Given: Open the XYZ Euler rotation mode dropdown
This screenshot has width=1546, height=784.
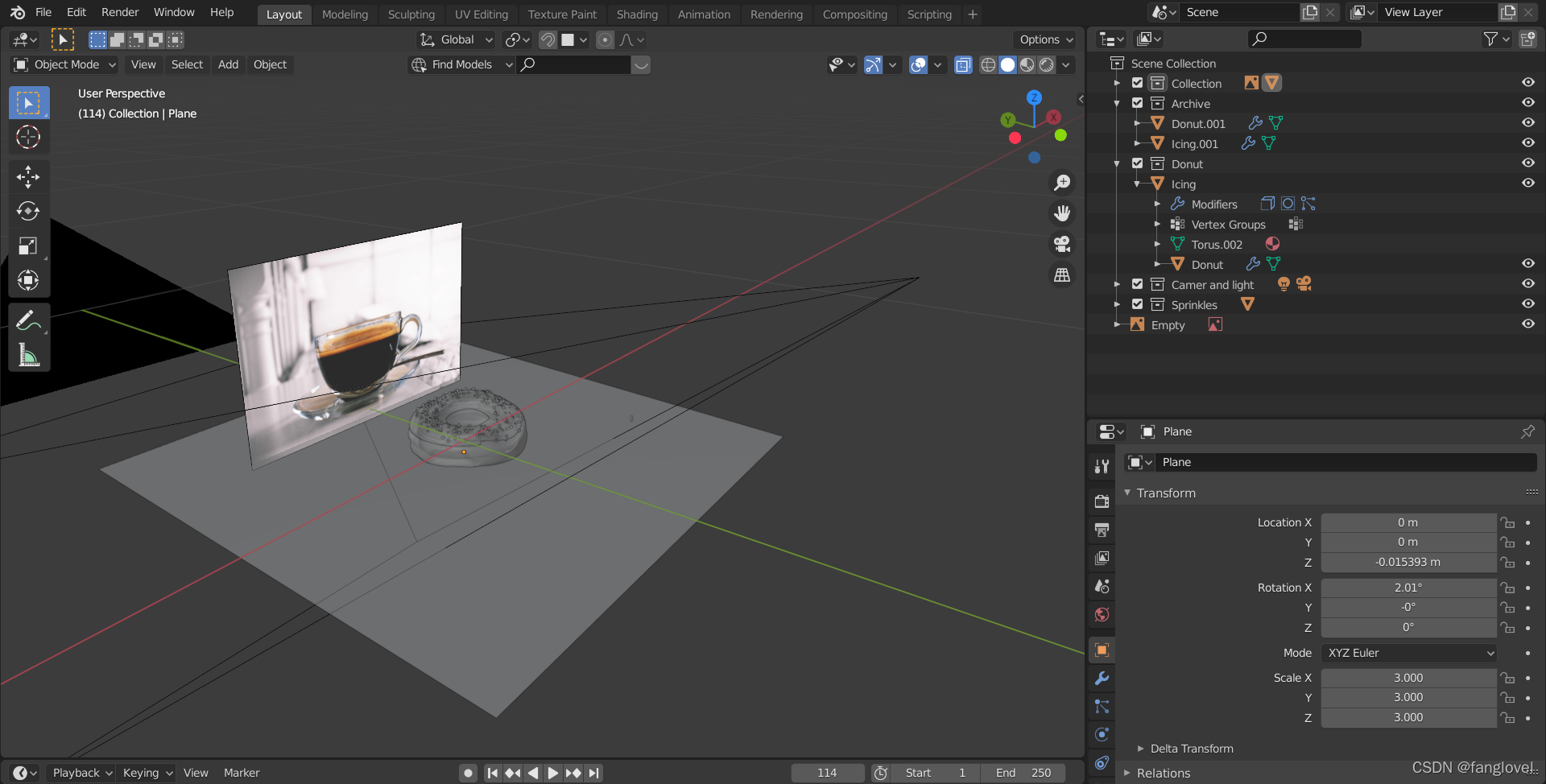Looking at the screenshot, I should (1409, 653).
